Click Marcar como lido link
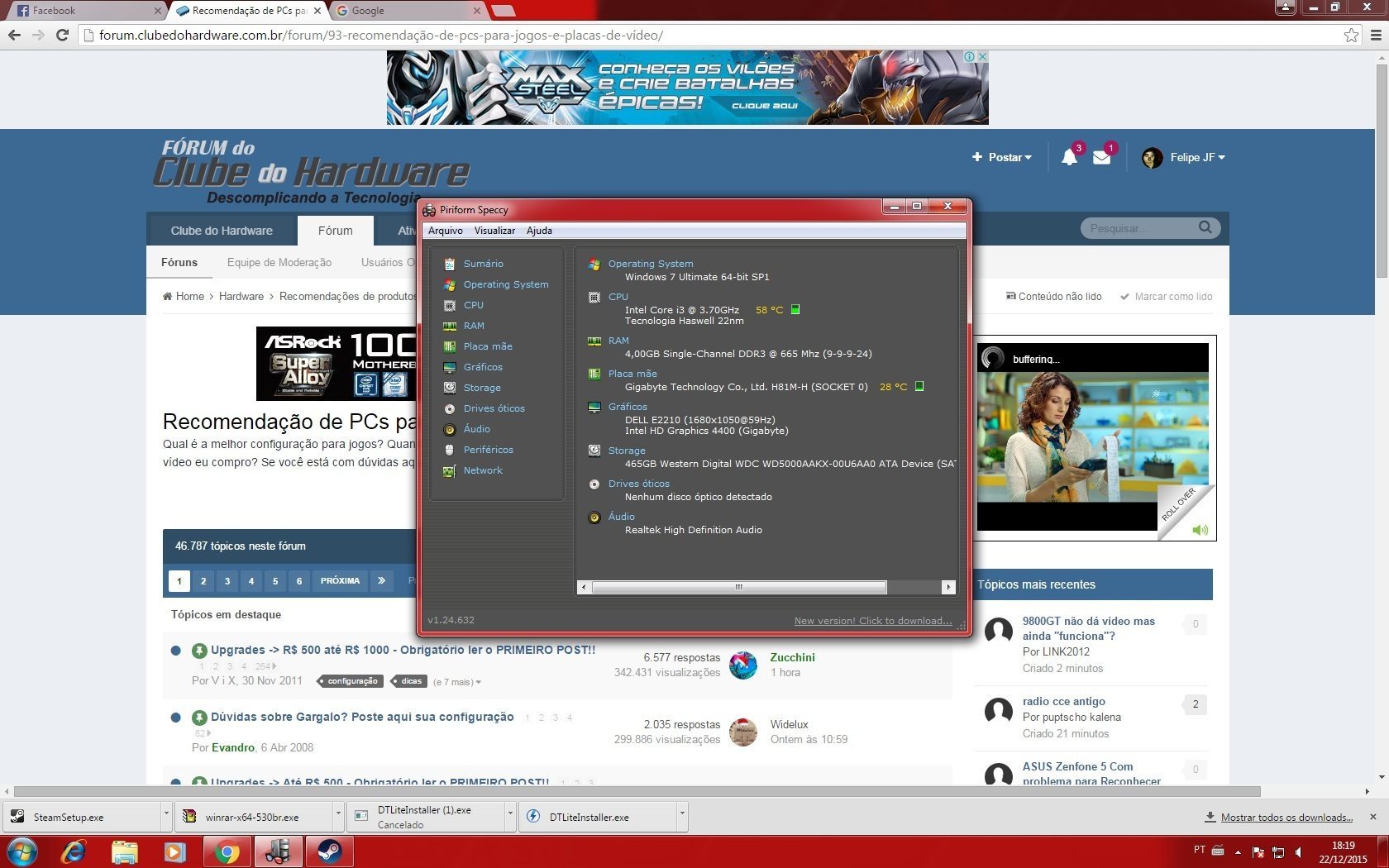The image size is (1389, 868). 1167,296
